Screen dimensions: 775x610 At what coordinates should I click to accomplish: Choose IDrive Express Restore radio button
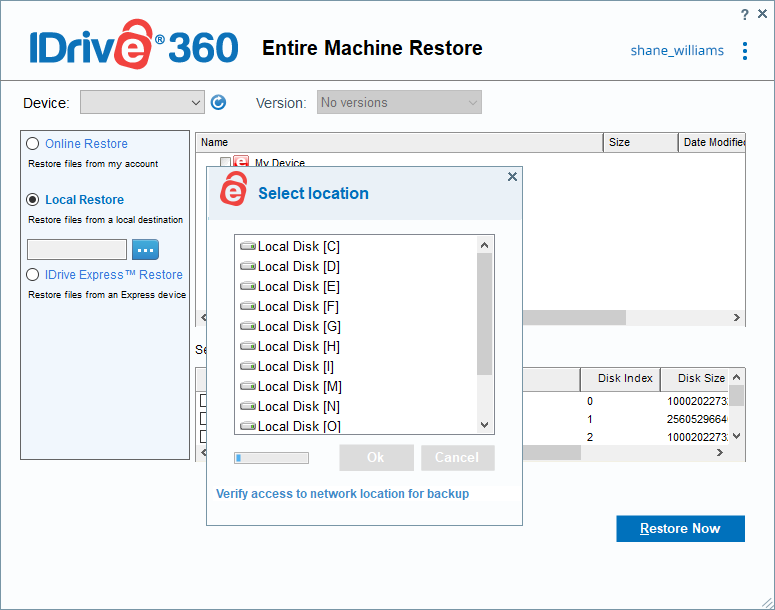(33, 274)
